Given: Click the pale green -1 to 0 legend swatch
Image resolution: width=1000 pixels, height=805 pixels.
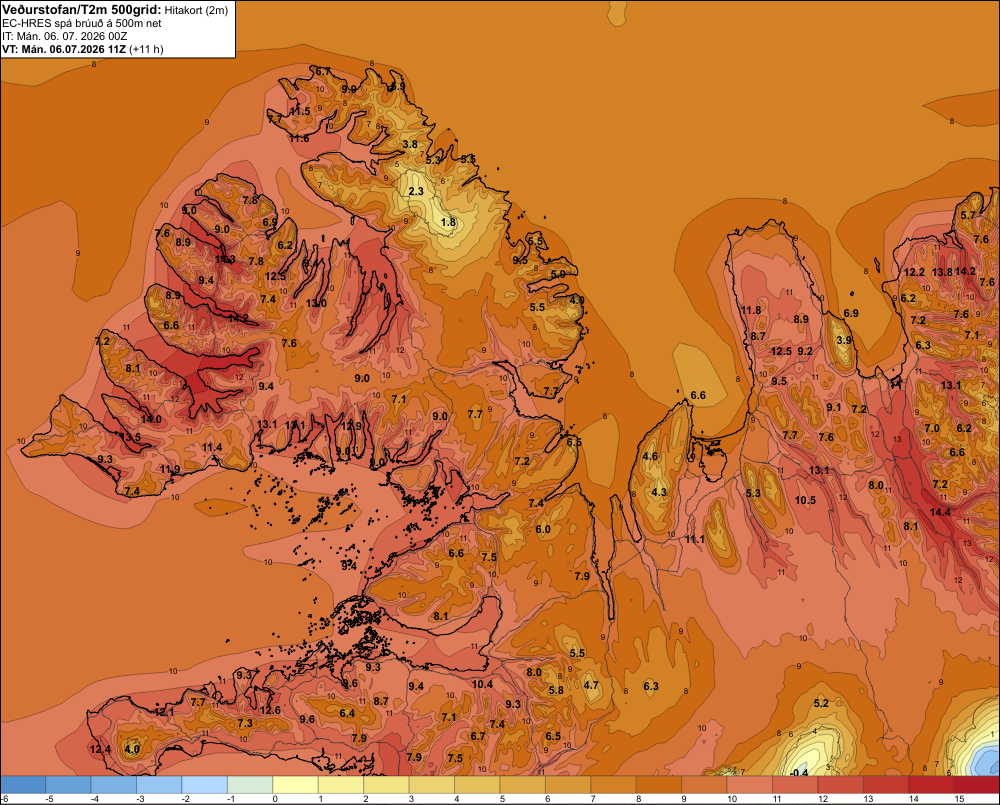Looking at the screenshot, I should pos(250,785).
